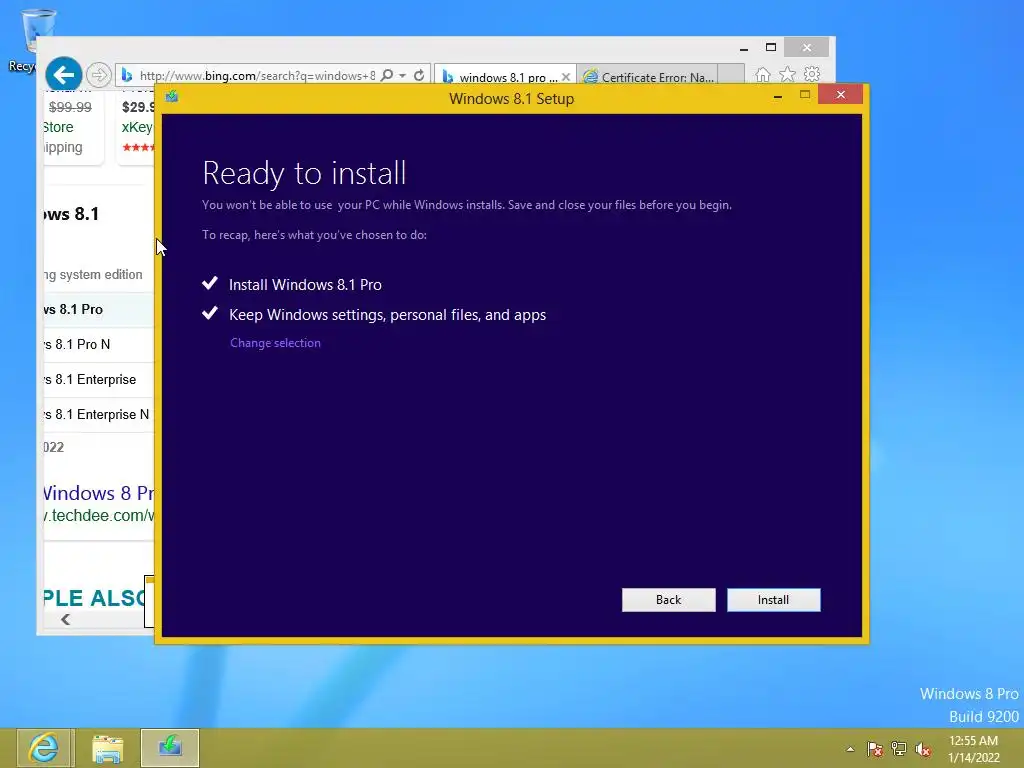
Task: Click the xKey seller name
Action: point(137,127)
